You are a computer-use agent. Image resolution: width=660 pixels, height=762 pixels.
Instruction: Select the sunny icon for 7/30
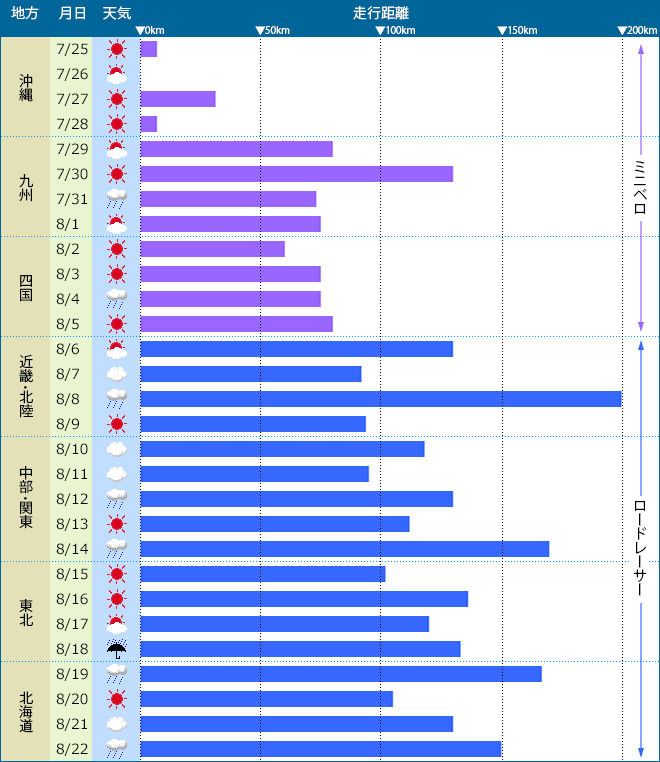[117, 174]
